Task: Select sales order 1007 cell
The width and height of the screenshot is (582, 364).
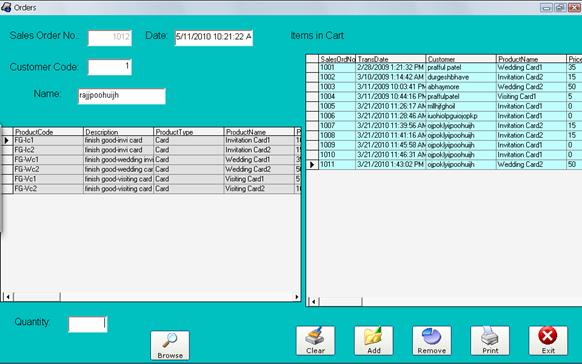Action: 337,125
